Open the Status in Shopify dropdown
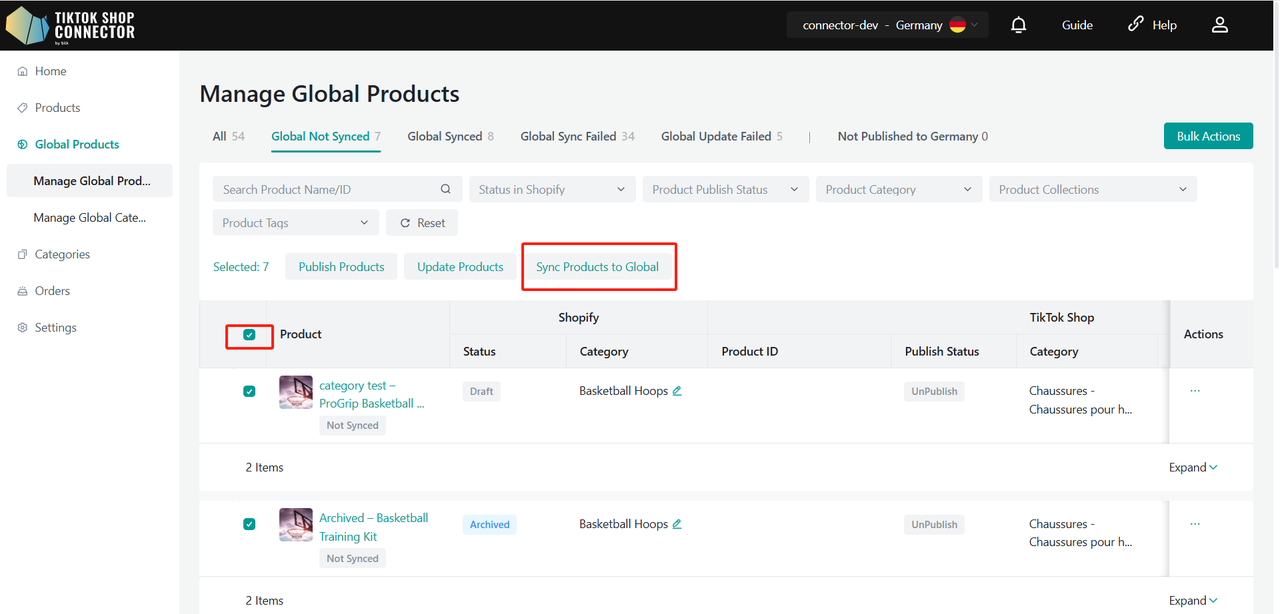1280x614 pixels. pos(551,189)
